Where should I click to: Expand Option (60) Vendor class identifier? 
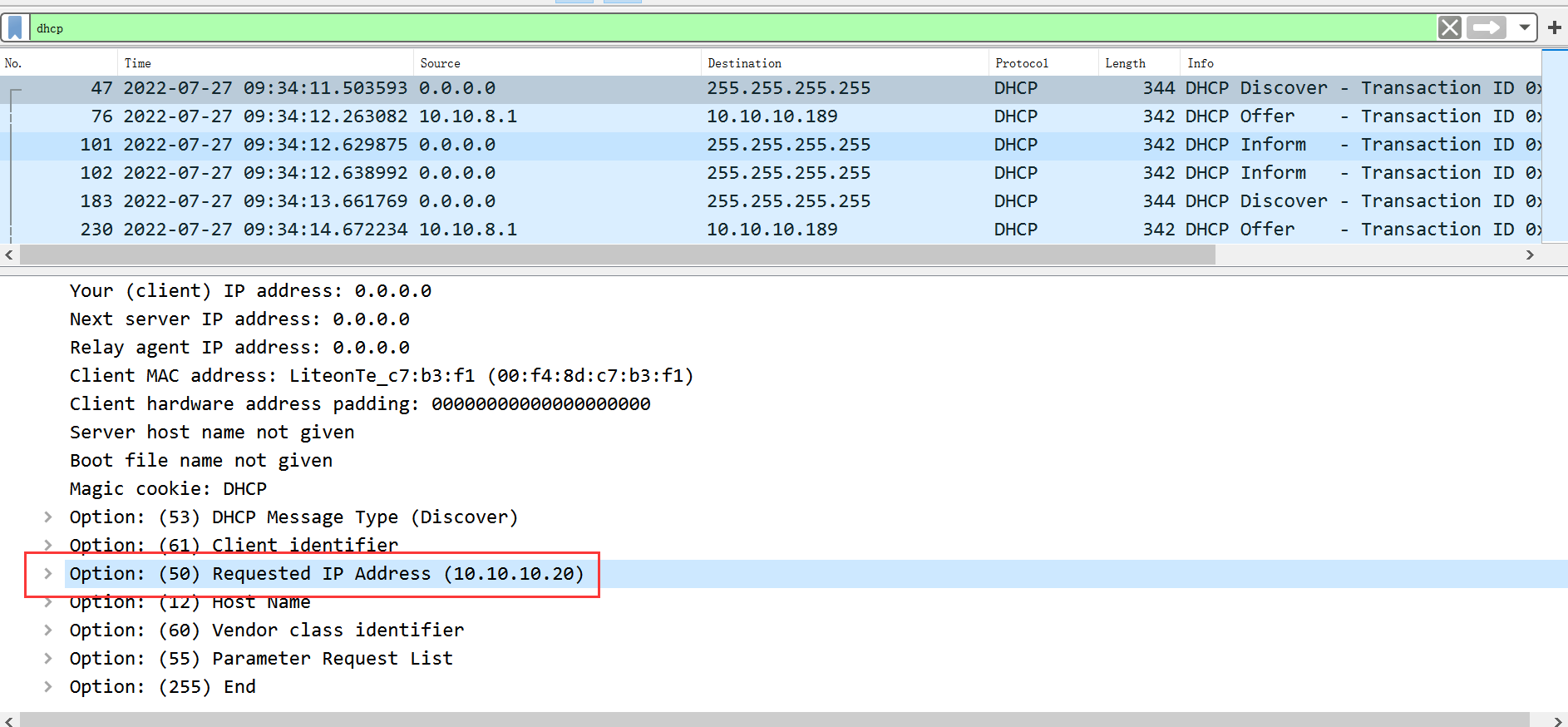click(48, 631)
